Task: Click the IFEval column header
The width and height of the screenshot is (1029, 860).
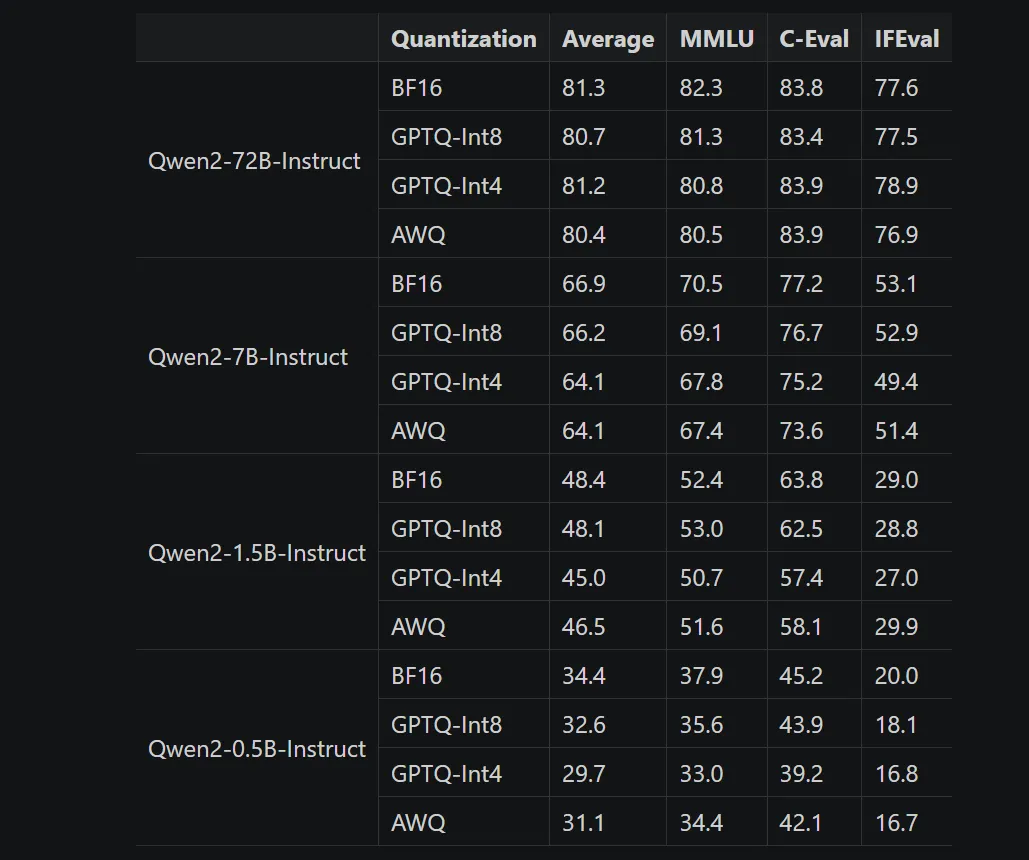Action: tap(906, 39)
